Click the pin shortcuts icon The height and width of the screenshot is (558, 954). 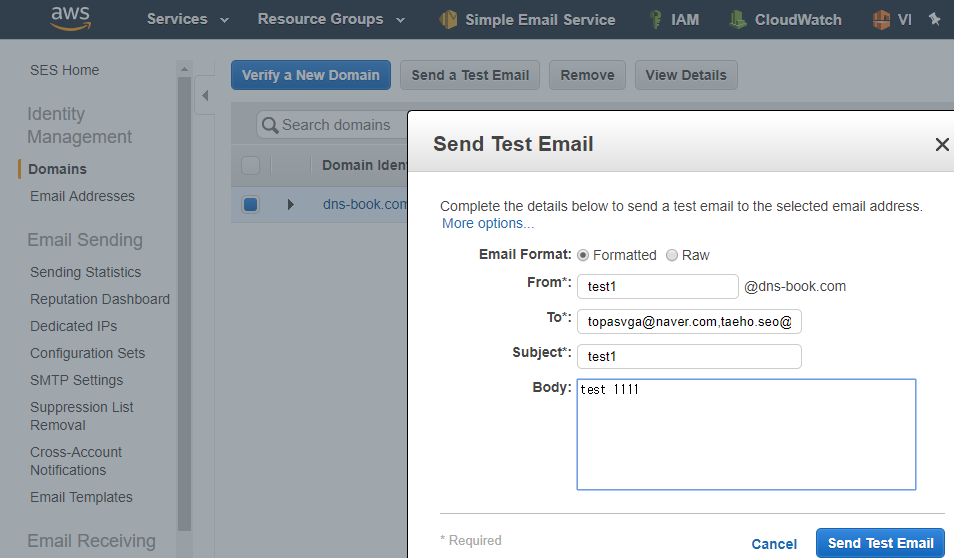935,19
